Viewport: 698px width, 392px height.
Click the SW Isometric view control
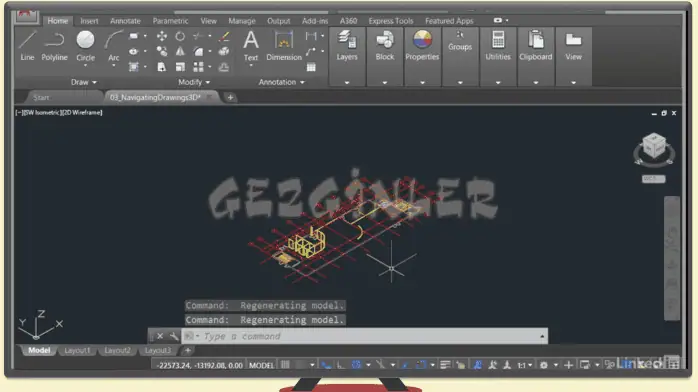[41, 113]
